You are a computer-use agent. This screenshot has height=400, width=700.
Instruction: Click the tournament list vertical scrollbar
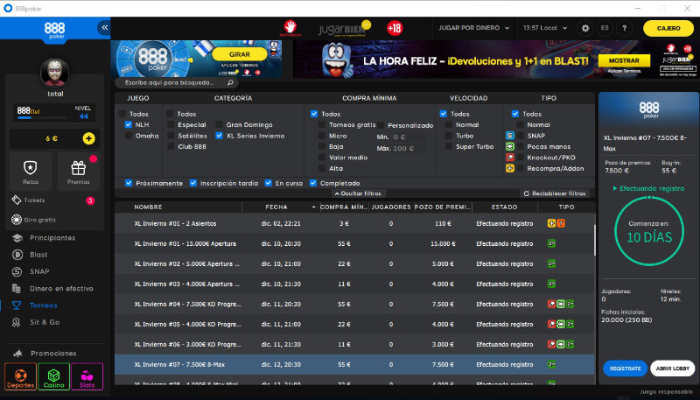point(594,240)
